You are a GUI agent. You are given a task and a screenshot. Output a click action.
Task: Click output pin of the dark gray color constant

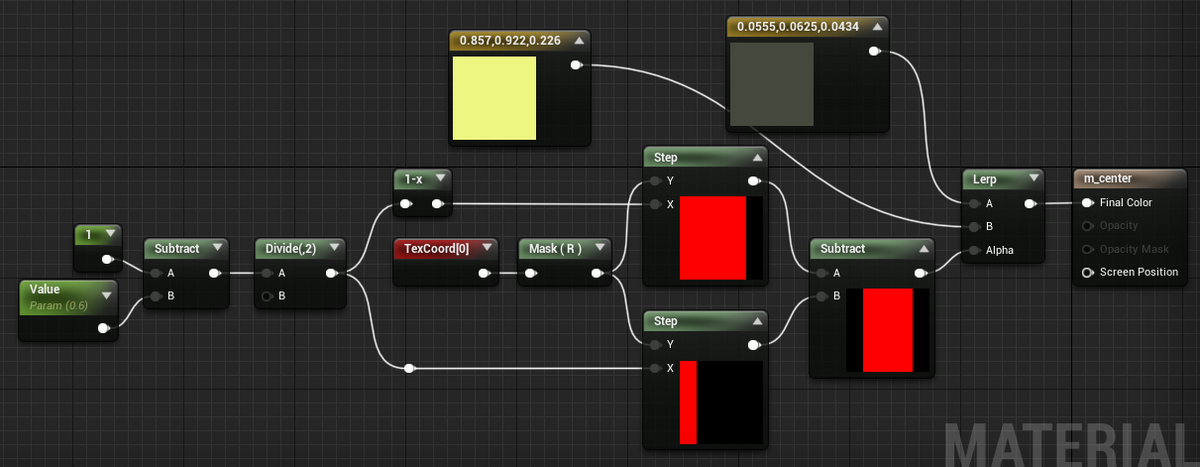(875, 51)
